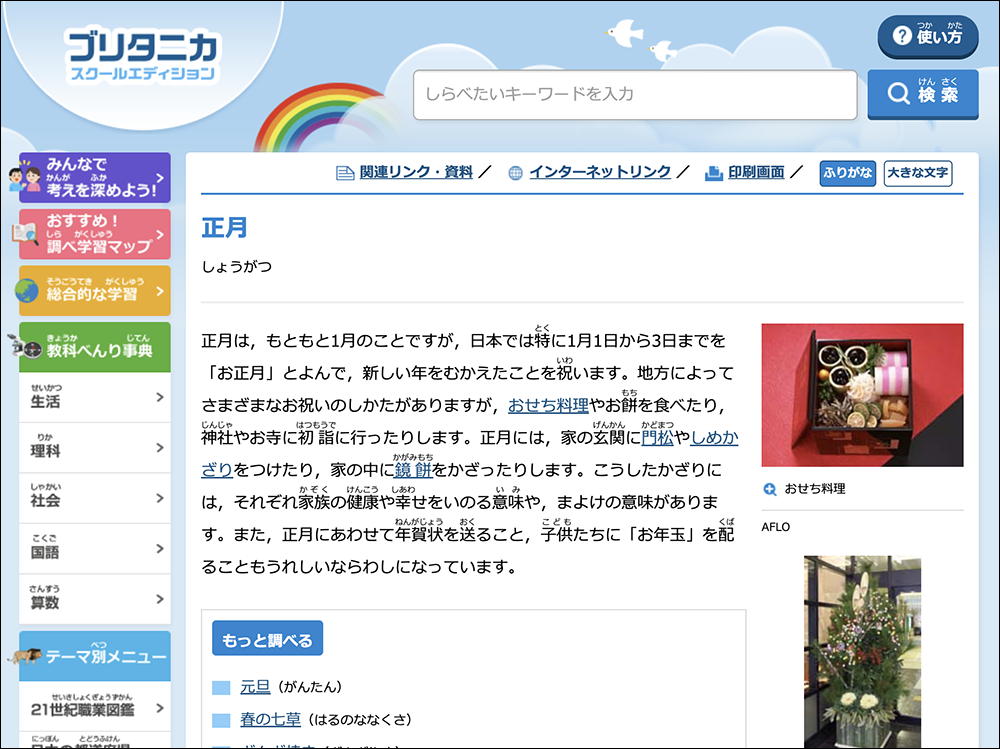
Task: Expand the 社会 subject menu
Action: (95, 498)
